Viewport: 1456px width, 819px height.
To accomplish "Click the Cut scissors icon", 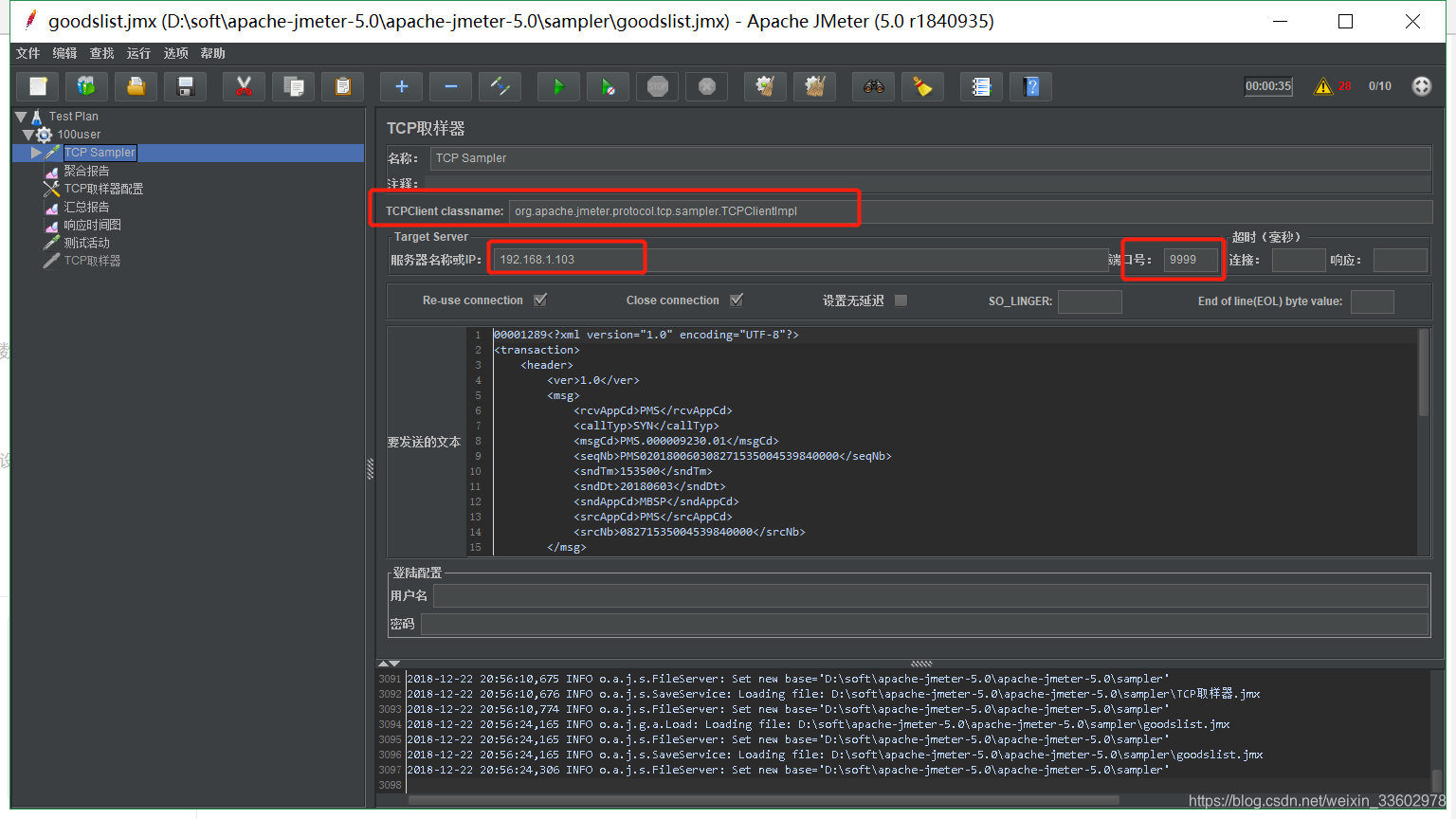I will pos(244,86).
